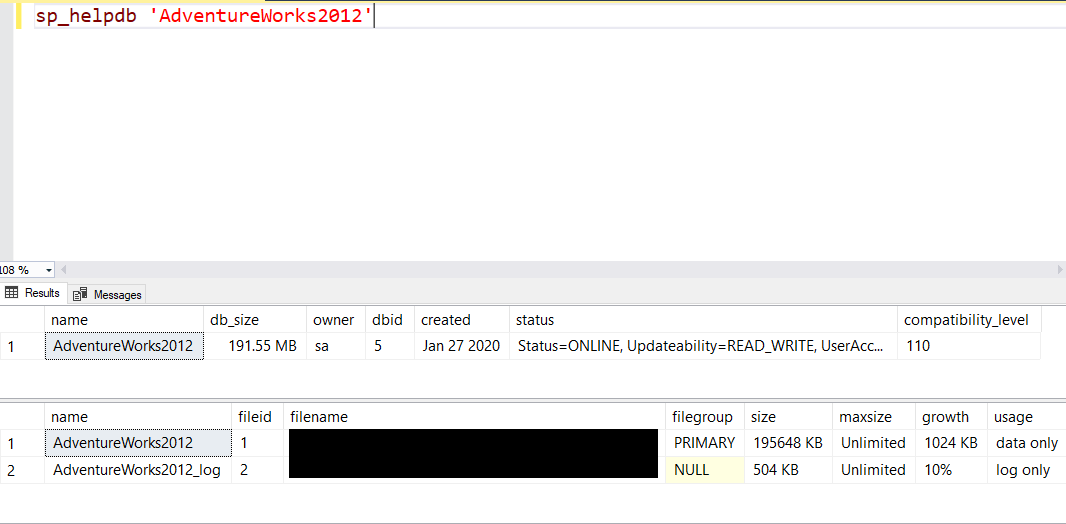
Task: Select the 191.55 MB cell
Action: 255,346
